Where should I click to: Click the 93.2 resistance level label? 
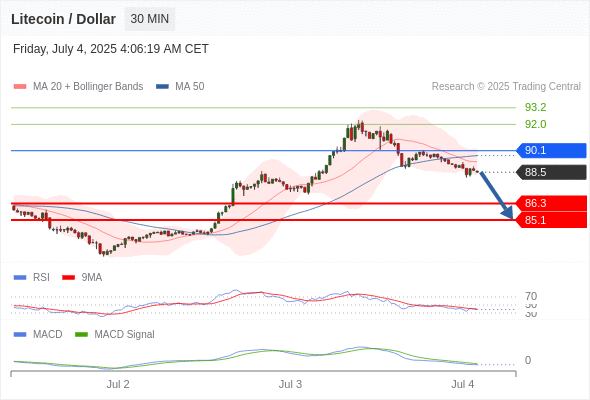535,107
